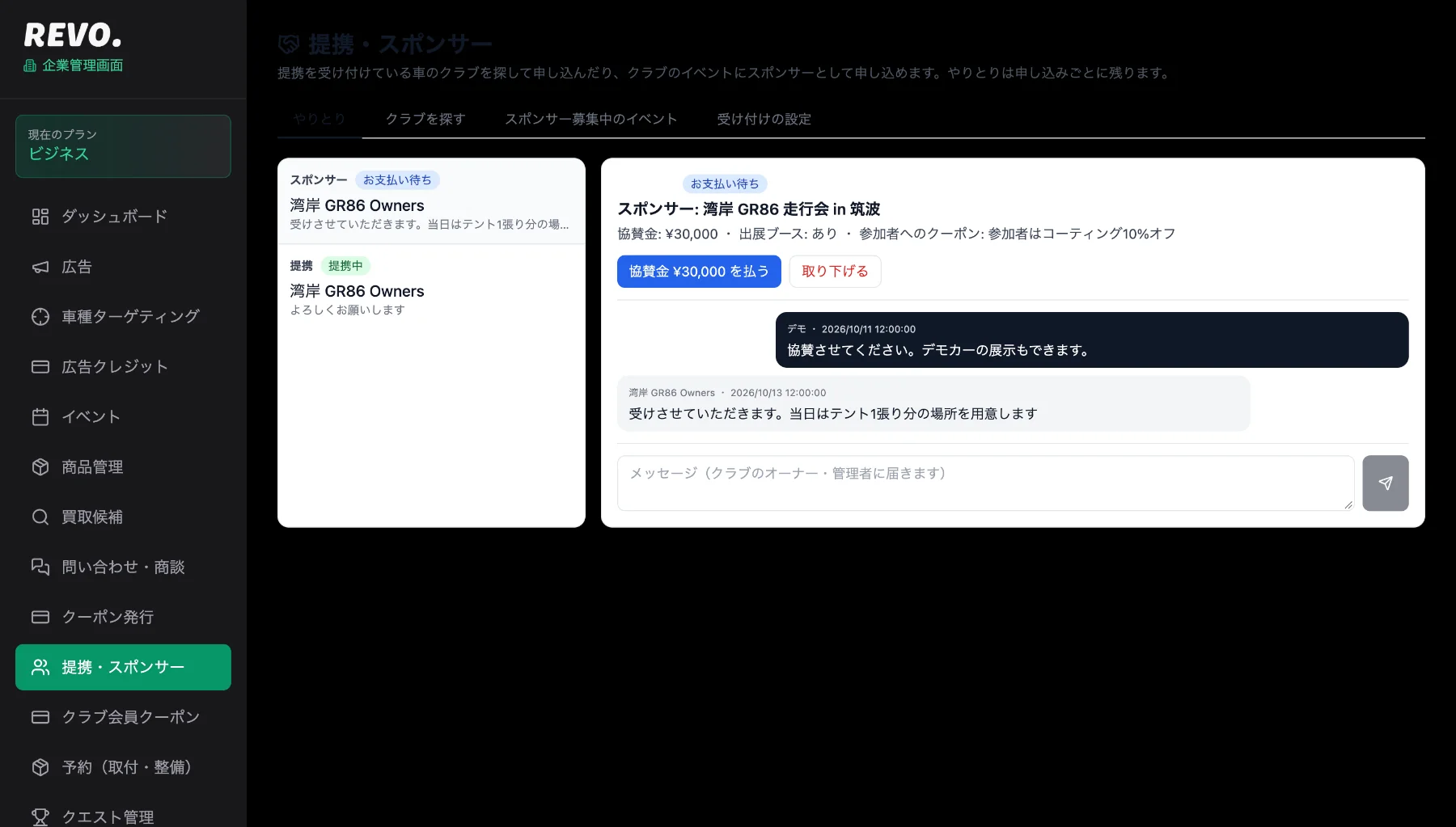Click the people icon for 提携・スポンサー

40,668
